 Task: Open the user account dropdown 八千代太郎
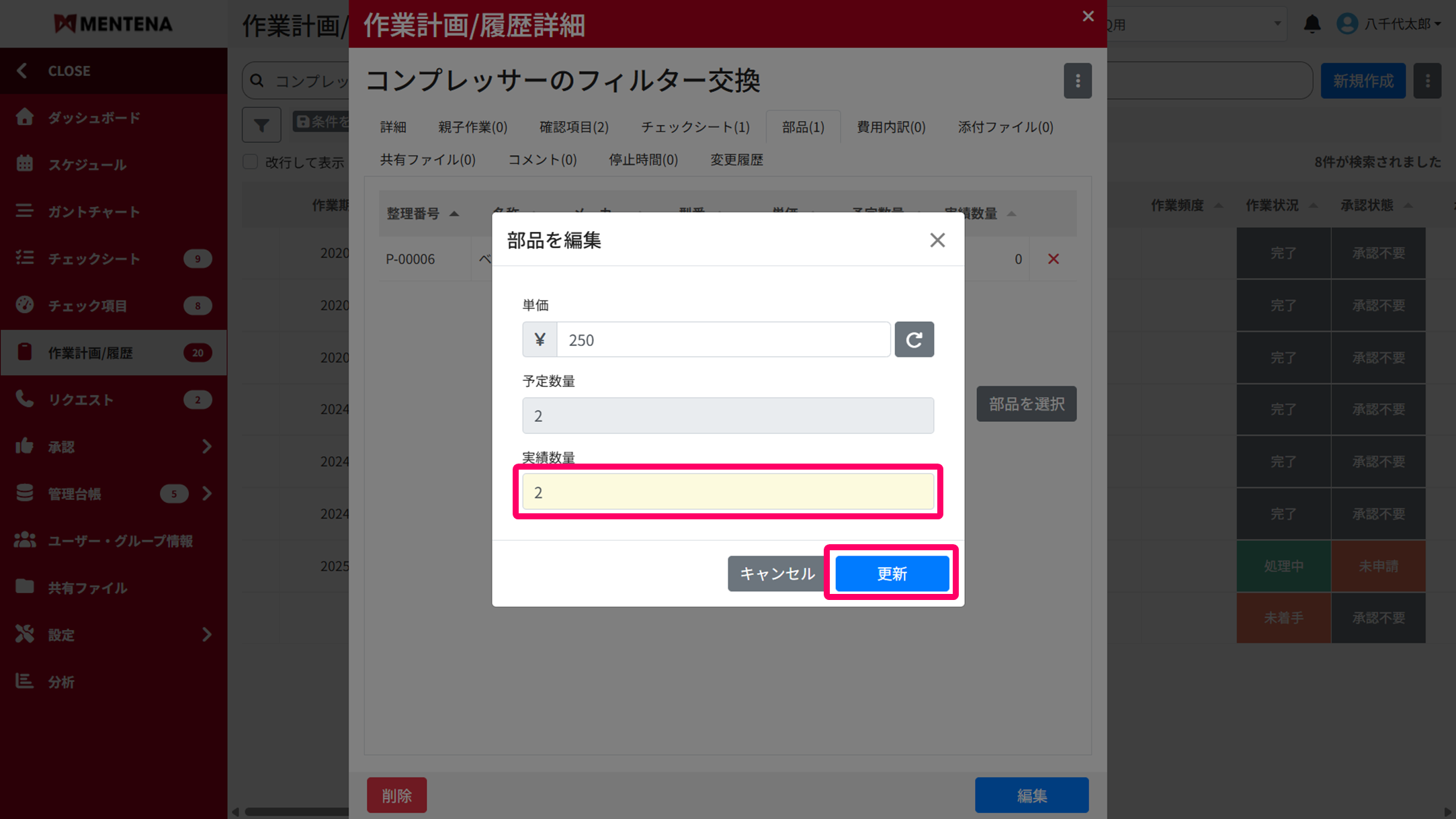click(1390, 24)
